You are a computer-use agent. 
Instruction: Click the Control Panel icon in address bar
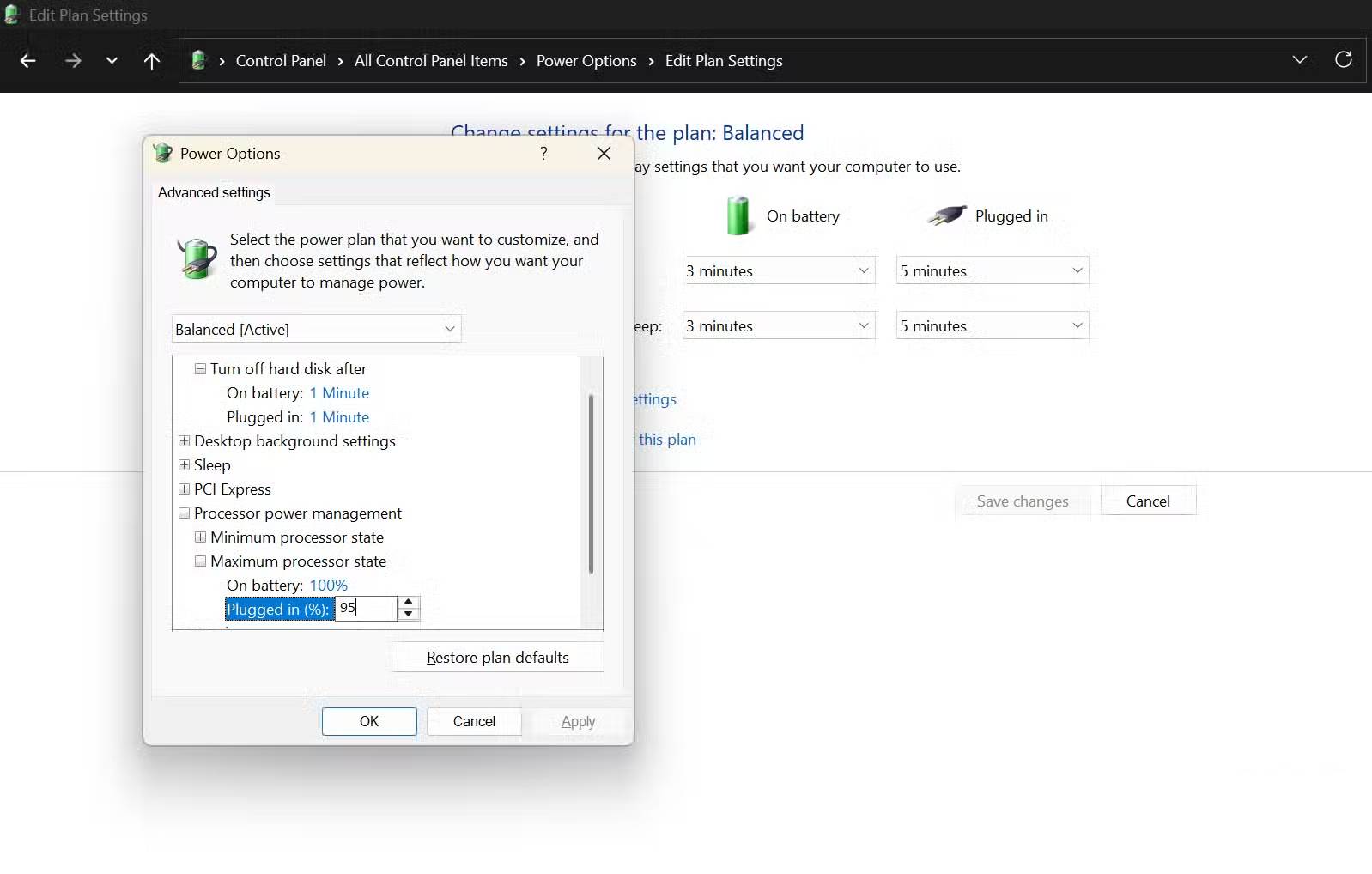(198, 61)
